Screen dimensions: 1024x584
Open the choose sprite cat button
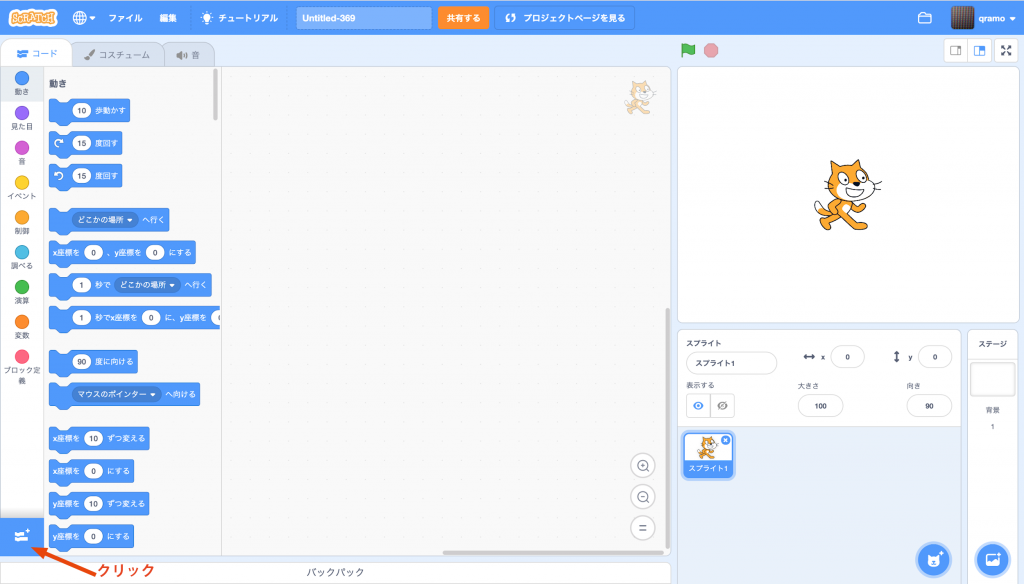tap(934, 559)
